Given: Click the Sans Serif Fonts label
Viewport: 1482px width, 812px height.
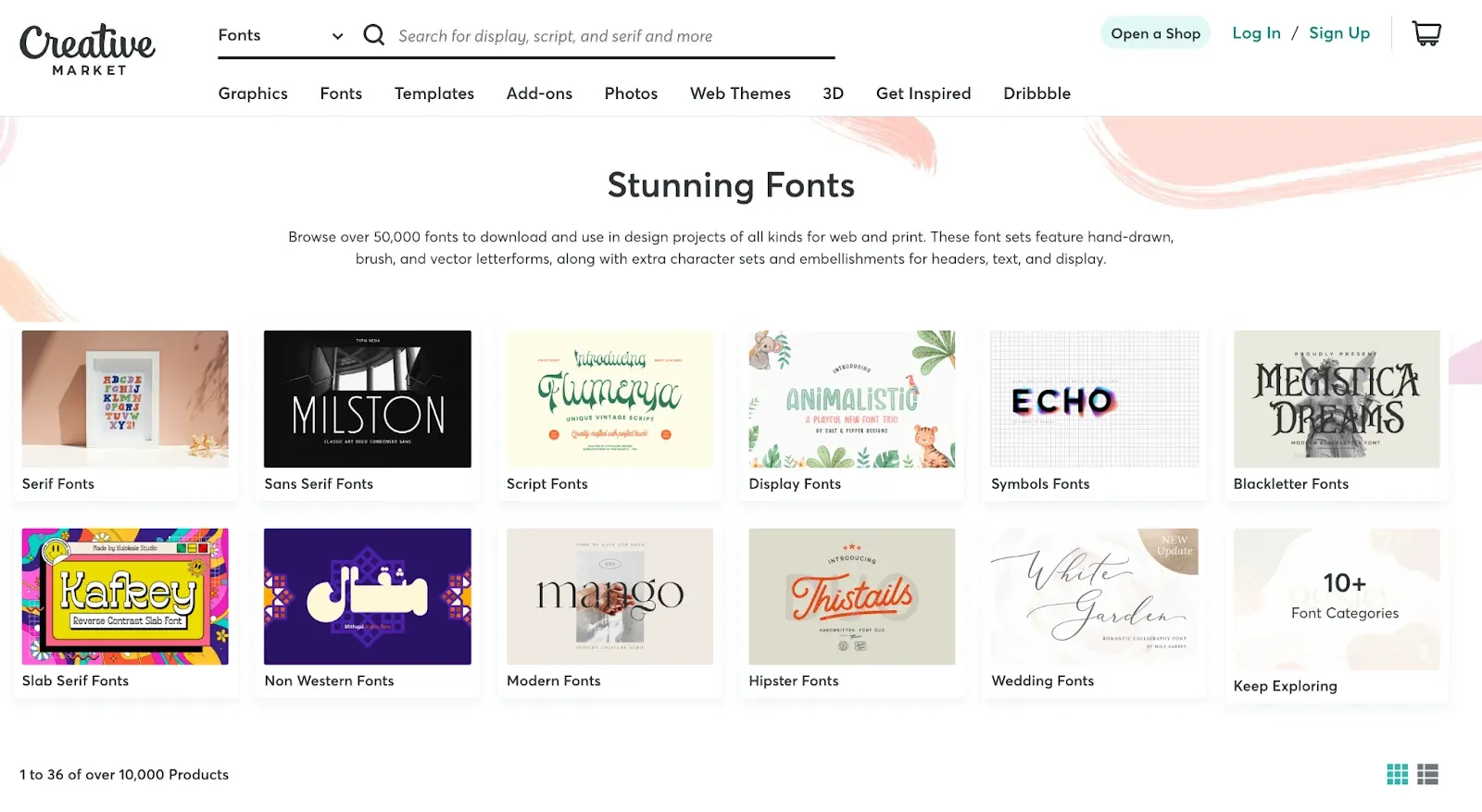Looking at the screenshot, I should [319, 484].
